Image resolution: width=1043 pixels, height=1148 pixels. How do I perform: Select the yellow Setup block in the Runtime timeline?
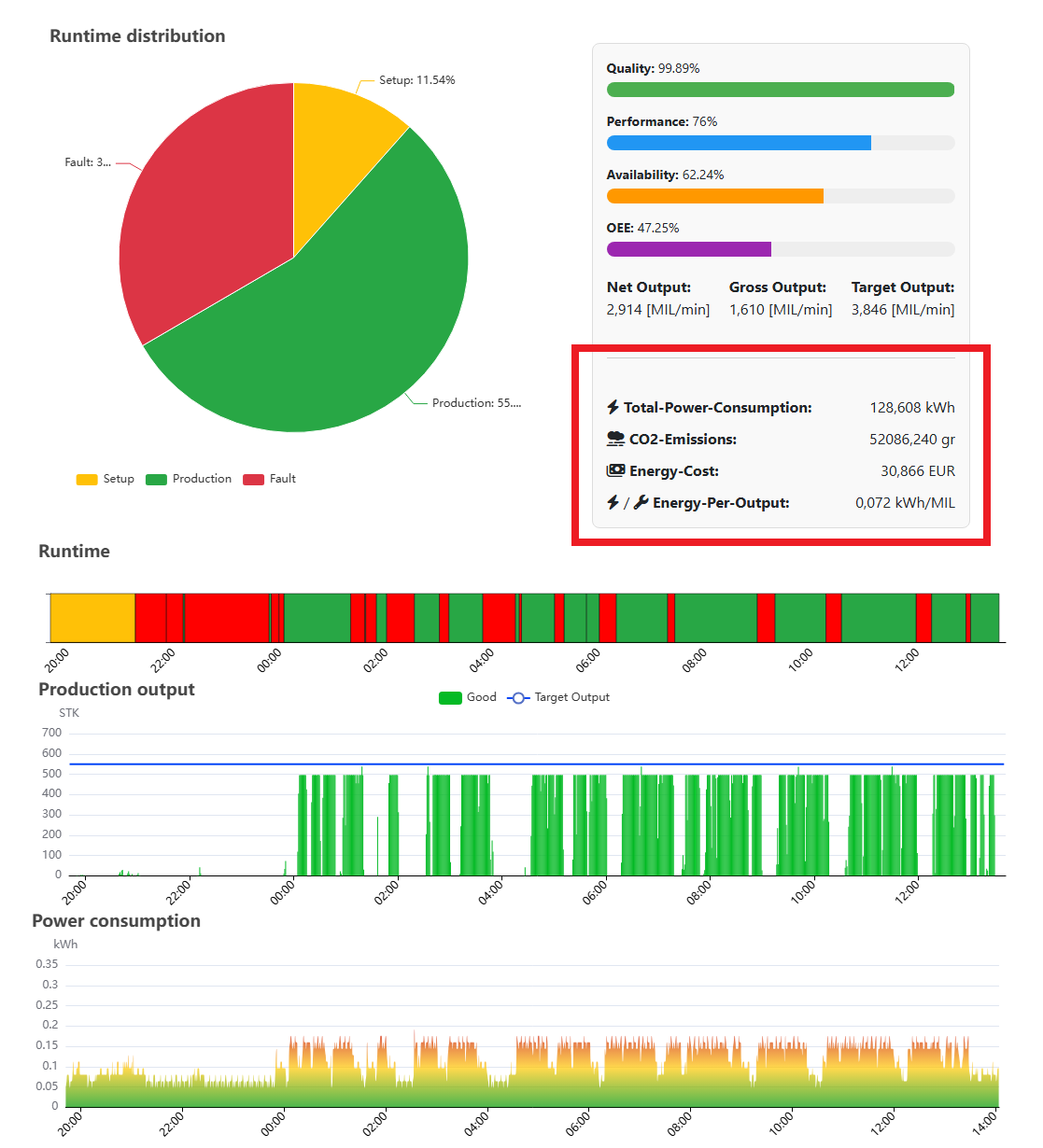tap(92, 618)
